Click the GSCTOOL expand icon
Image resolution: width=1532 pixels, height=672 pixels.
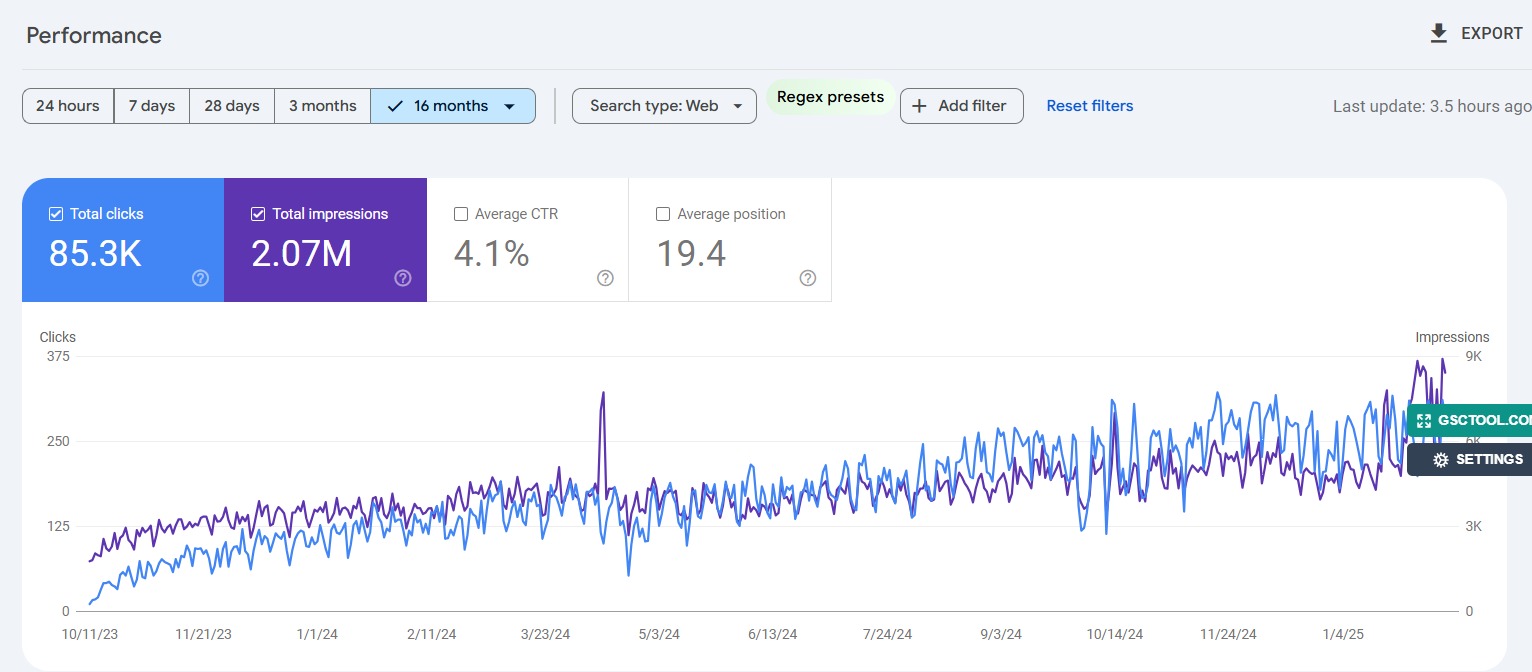tap(1424, 421)
